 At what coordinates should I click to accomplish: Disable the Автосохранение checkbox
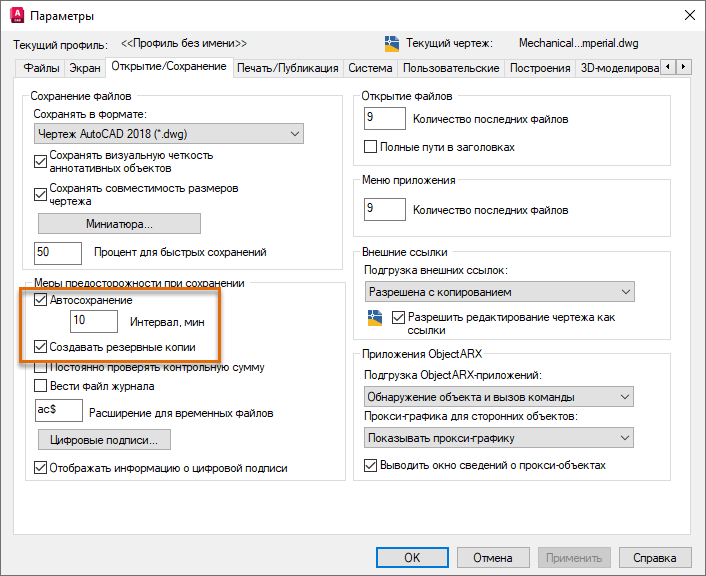41,300
